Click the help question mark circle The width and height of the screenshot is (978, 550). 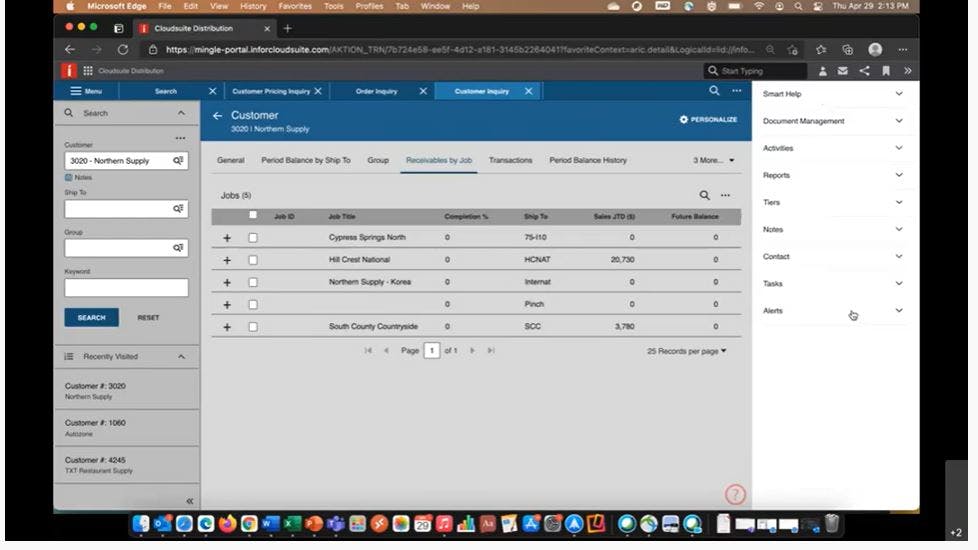735,495
